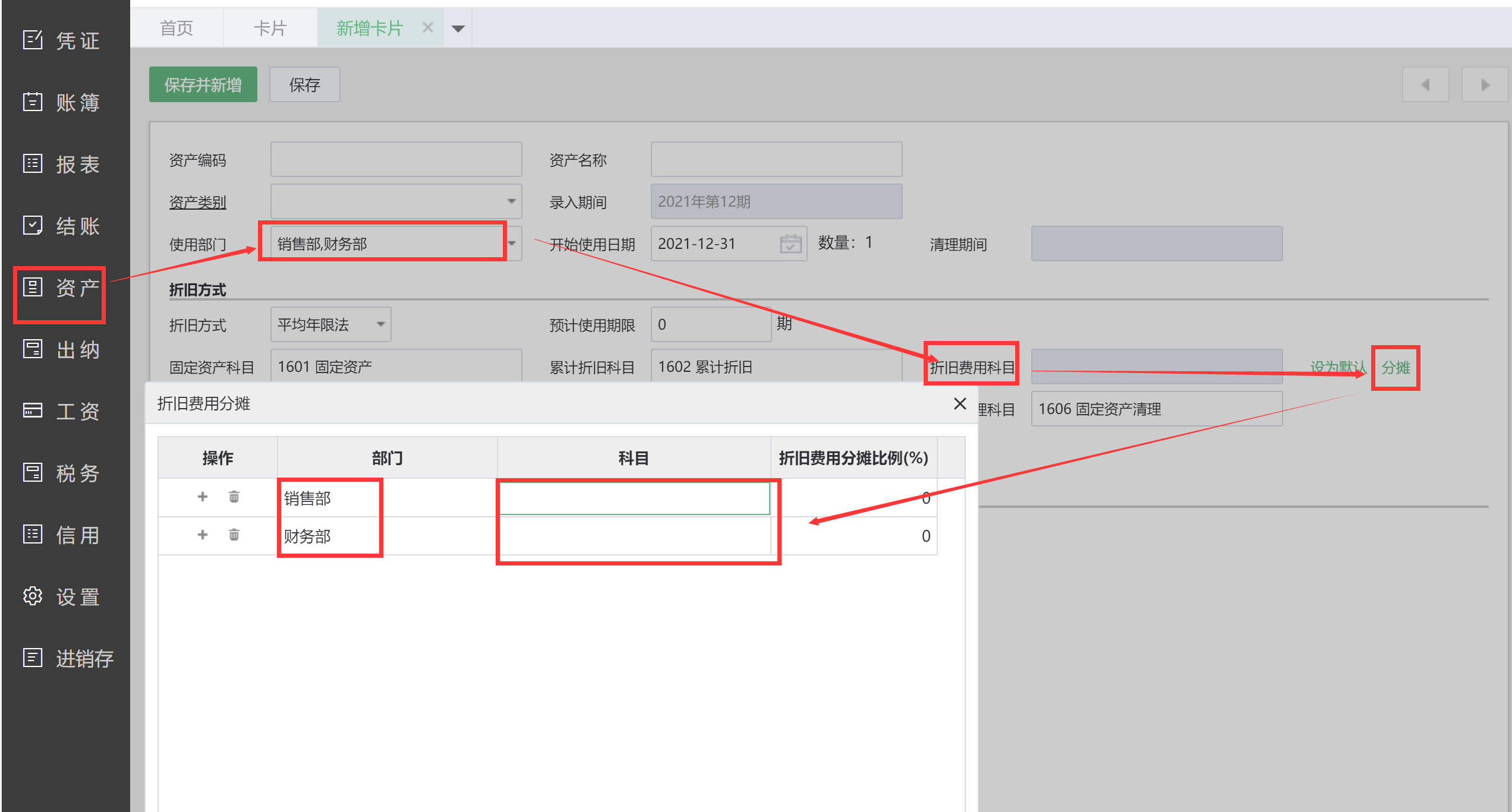
Task: Click the 分摊 link
Action: pyautogui.click(x=1396, y=368)
